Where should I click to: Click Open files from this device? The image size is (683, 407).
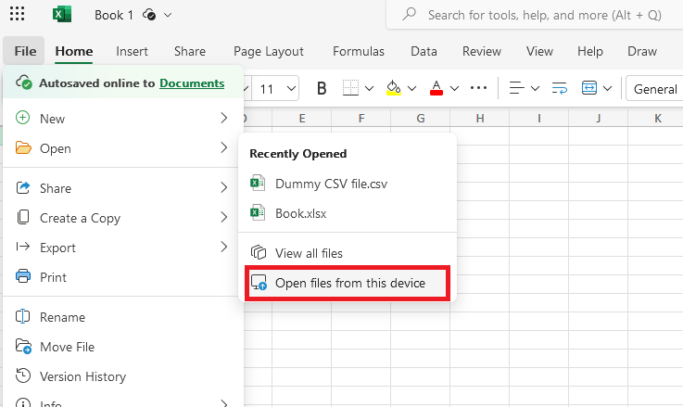tap(347, 283)
